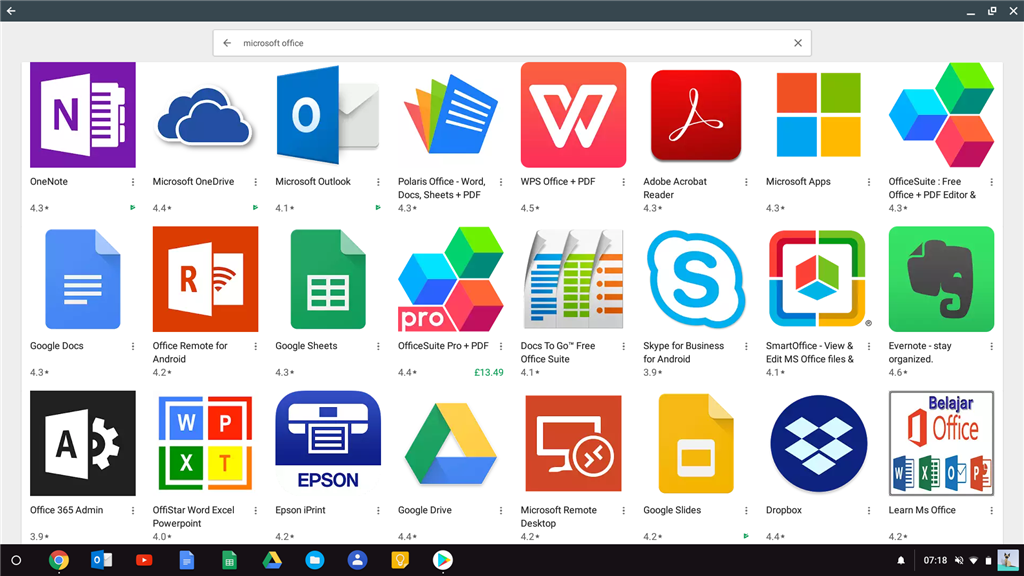1024x576 pixels.
Task: Select the Epson iPrint app icon
Action: pyautogui.click(x=328, y=443)
